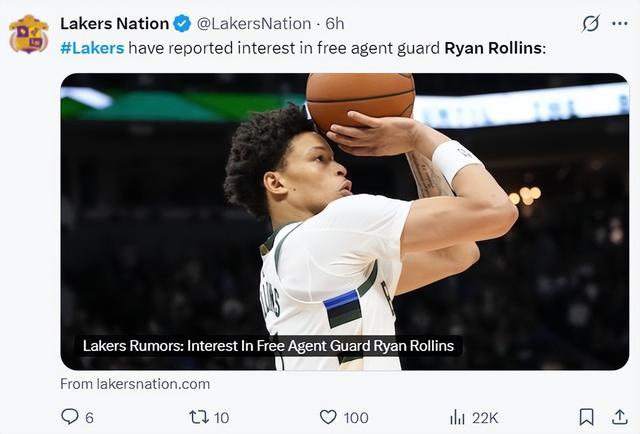This screenshot has width=640, height=434.
Task: Bookmark this Lakers Nation tweet
Action: click(587, 417)
